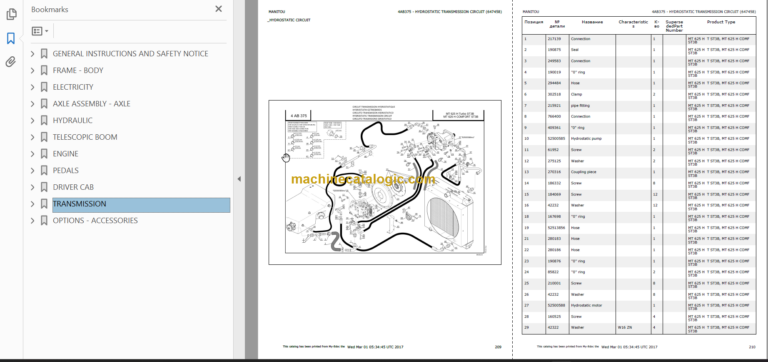Click part number 52513856
This screenshot has width=768, height=362.
pos(556,228)
